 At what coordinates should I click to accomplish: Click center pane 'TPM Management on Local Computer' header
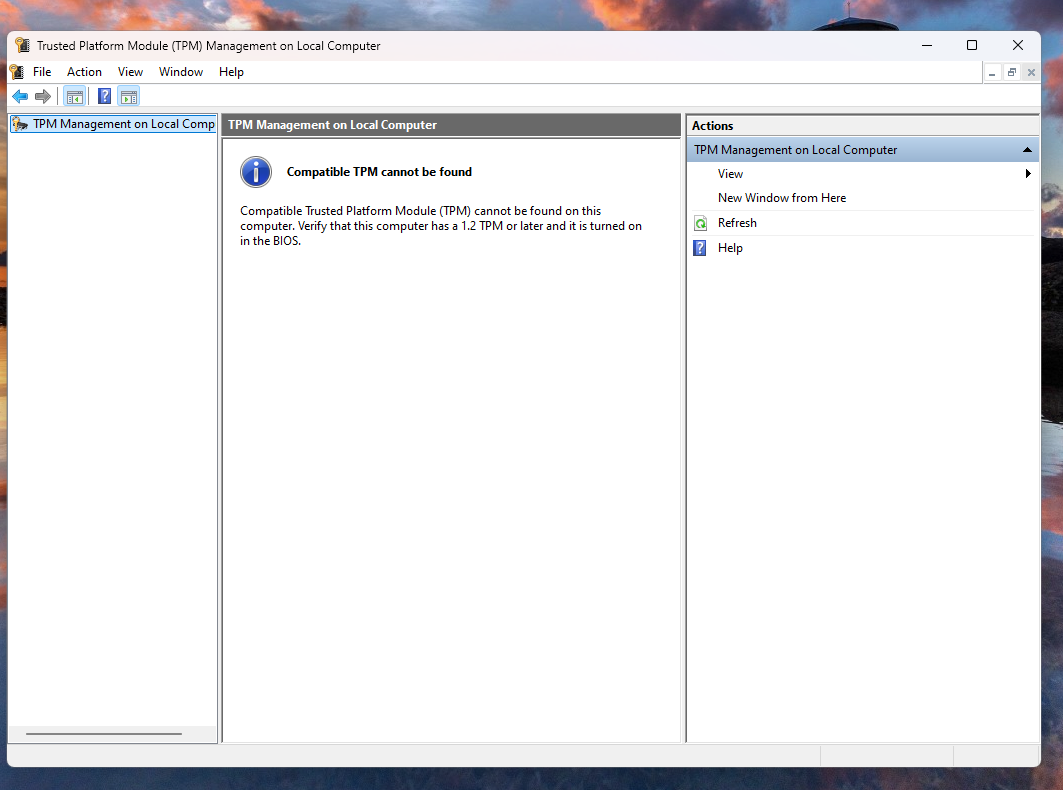click(451, 125)
